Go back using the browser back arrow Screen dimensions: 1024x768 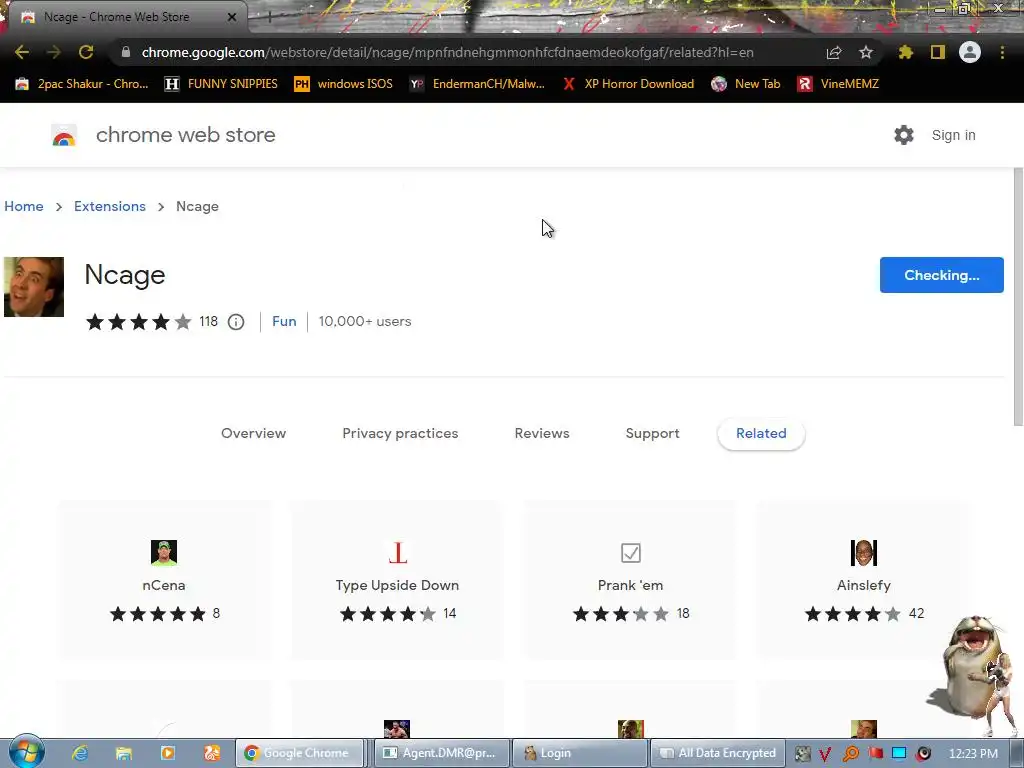[x=22, y=52]
